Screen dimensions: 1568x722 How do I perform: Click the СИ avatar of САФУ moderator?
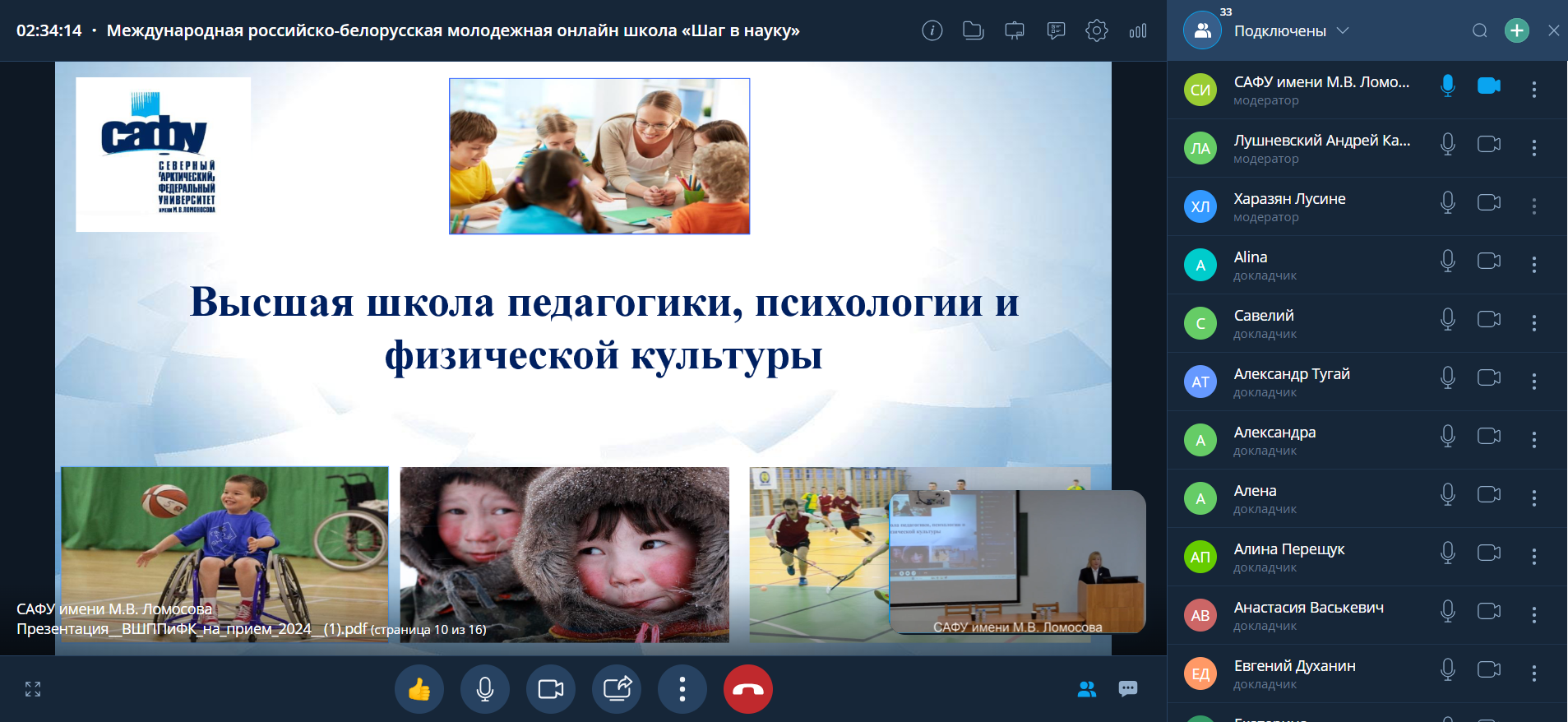pos(1200,90)
